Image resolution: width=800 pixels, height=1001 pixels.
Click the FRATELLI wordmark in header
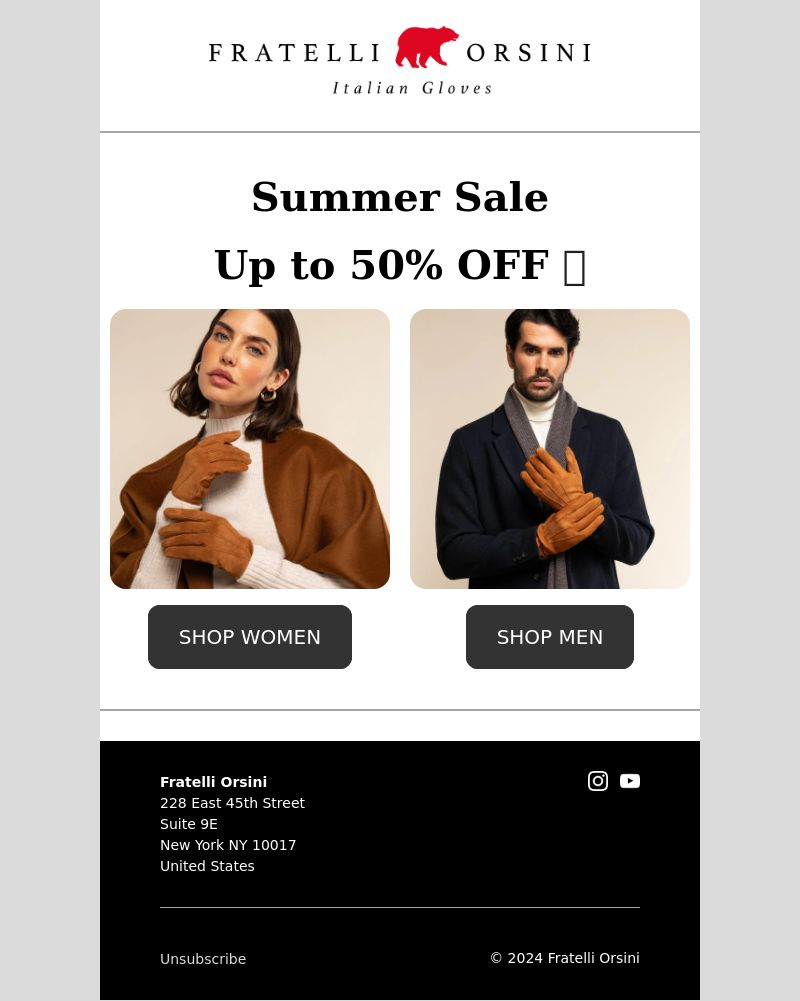pos(294,52)
